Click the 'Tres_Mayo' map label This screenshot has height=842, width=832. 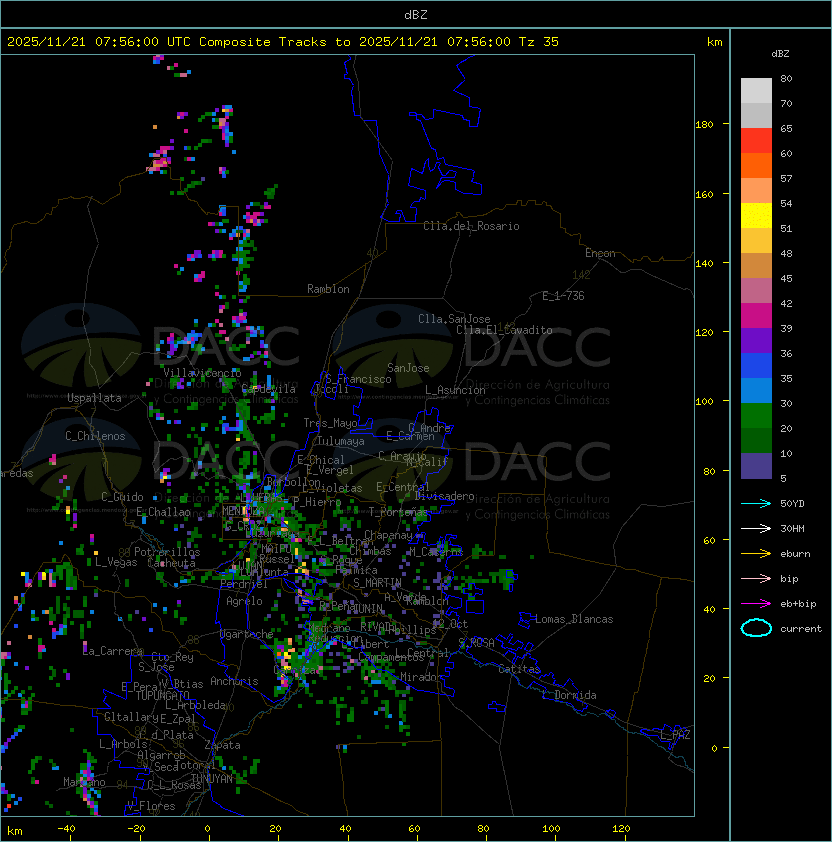(x=330, y=423)
